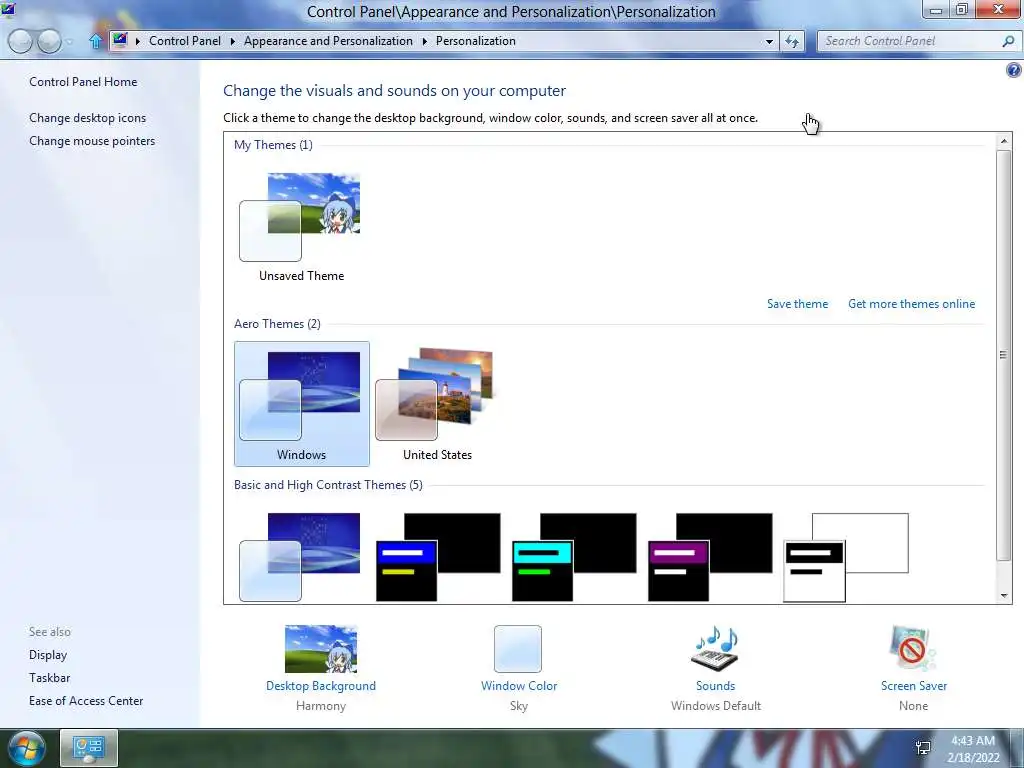This screenshot has height=768, width=1024.
Task: Select high contrast theme with blue title bar
Action: pyautogui.click(x=438, y=557)
